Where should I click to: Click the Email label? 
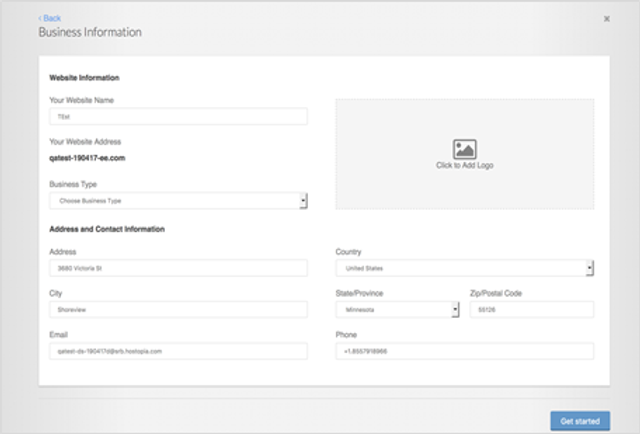click(x=58, y=335)
